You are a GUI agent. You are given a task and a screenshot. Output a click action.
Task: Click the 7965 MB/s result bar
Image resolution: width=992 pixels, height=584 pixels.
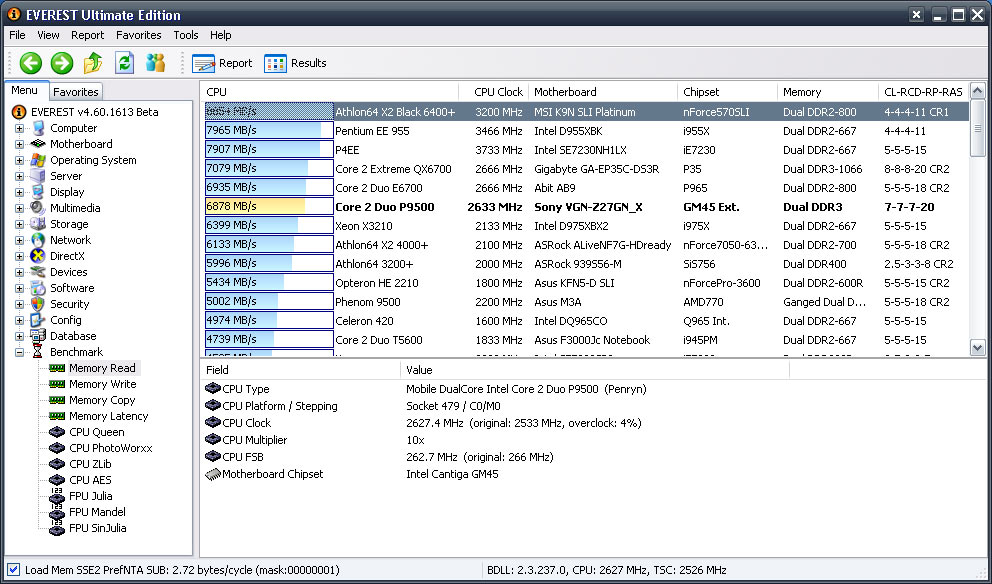269,131
